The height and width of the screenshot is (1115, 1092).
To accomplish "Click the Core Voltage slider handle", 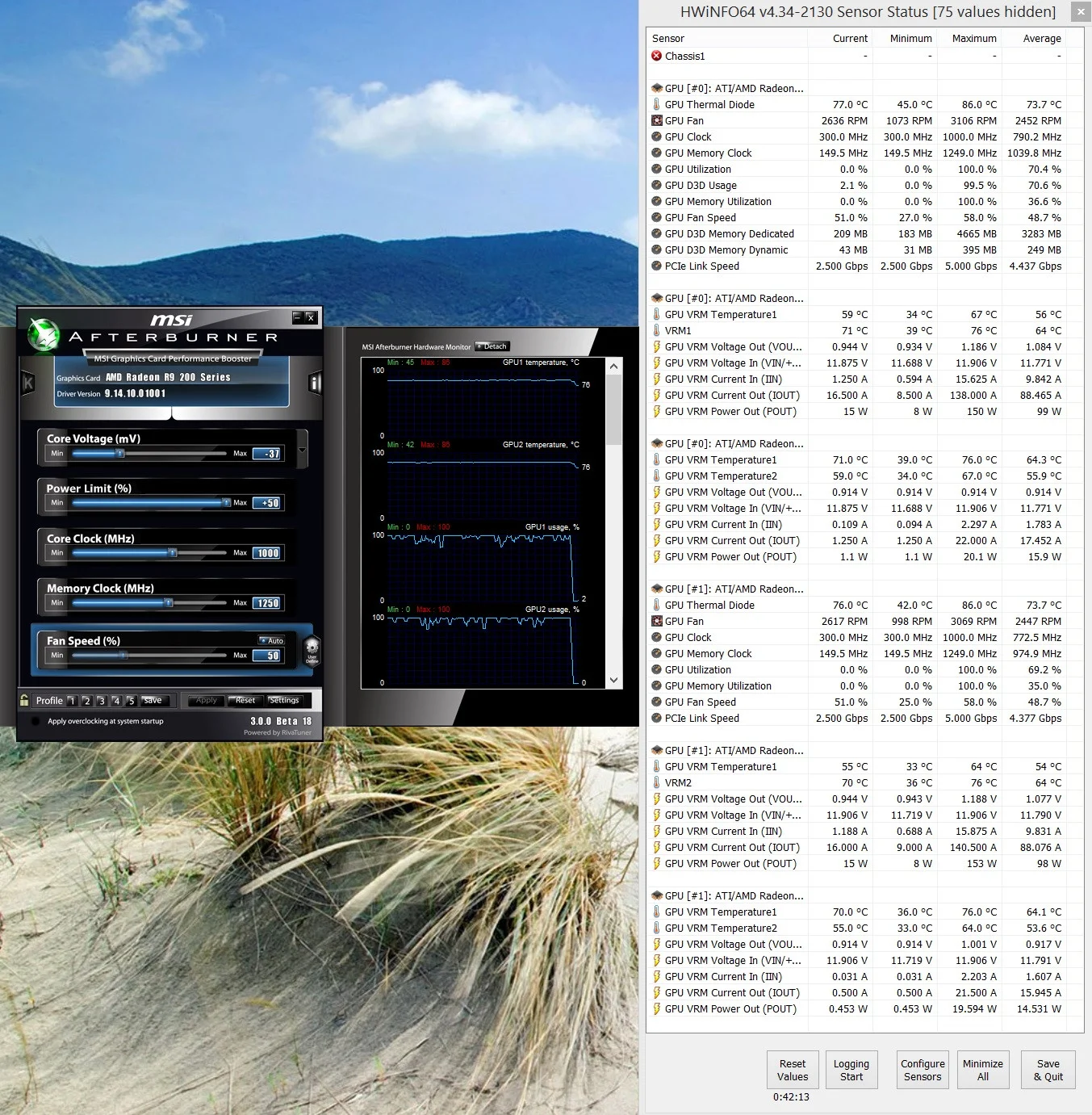I will [119, 454].
